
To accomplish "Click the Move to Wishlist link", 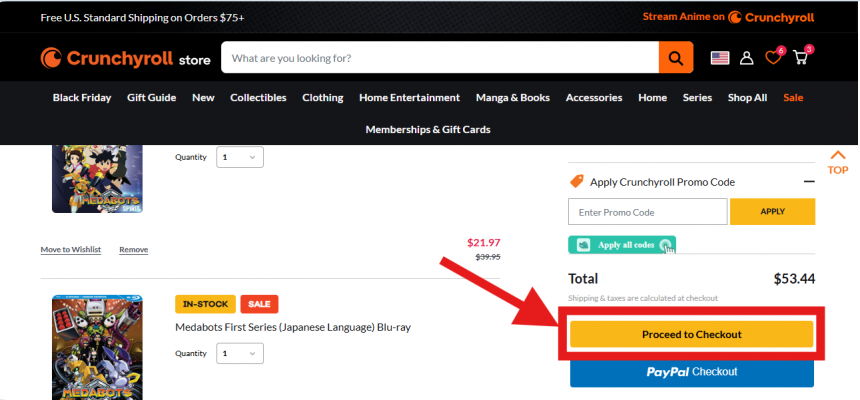I will tap(70, 249).
